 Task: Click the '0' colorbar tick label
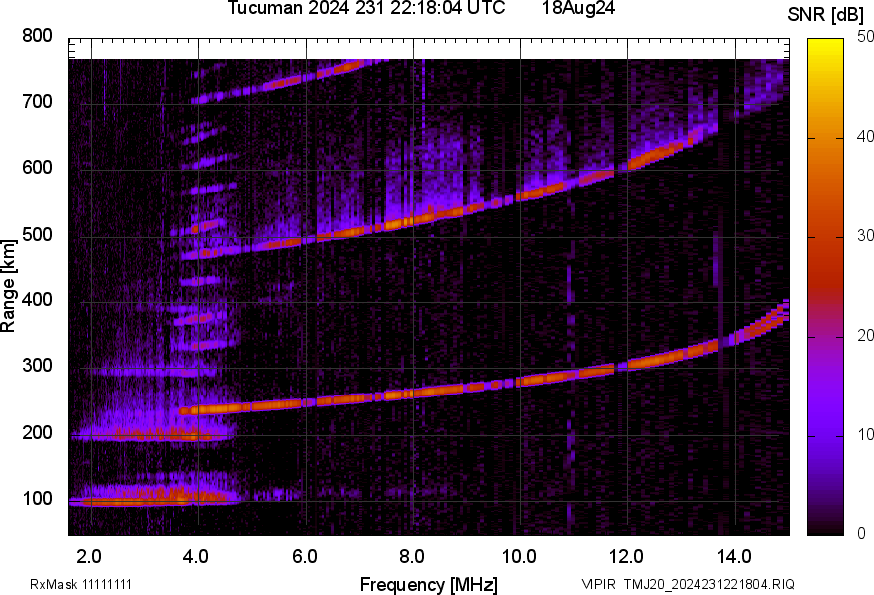[861, 534]
